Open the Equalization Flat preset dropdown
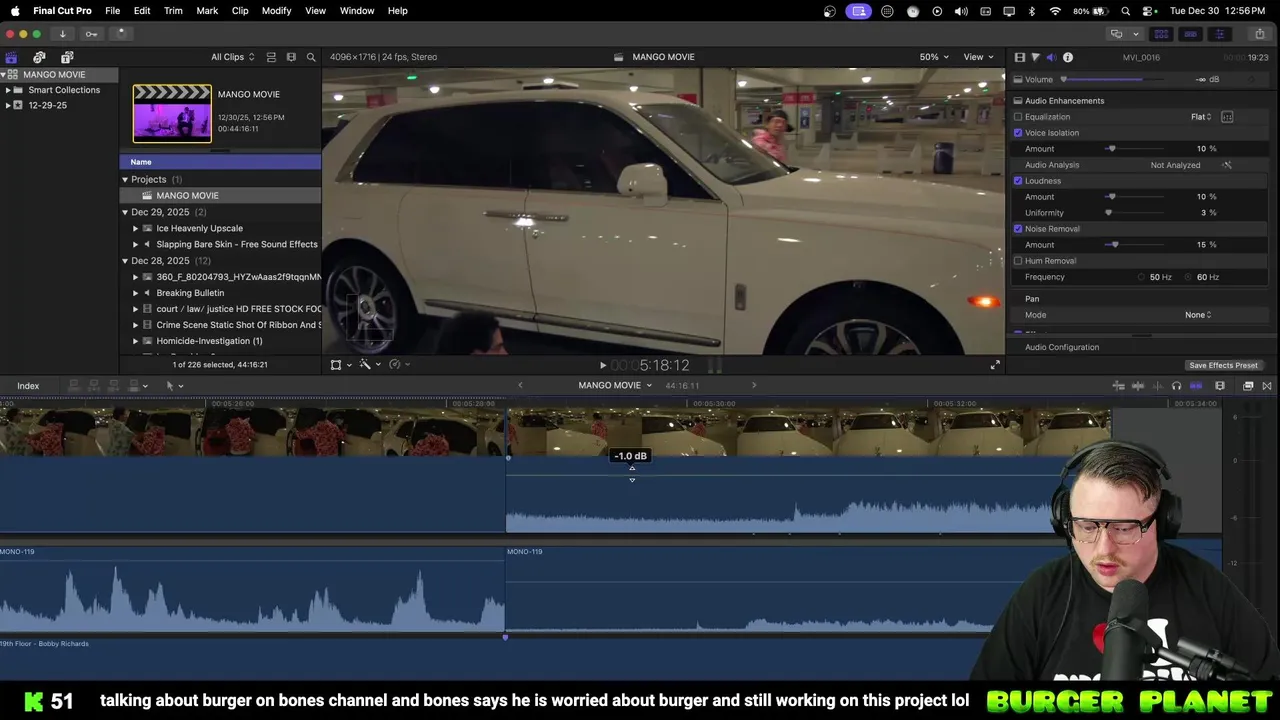Viewport: 1280px width, 720px height. [x=1201, y=117]
